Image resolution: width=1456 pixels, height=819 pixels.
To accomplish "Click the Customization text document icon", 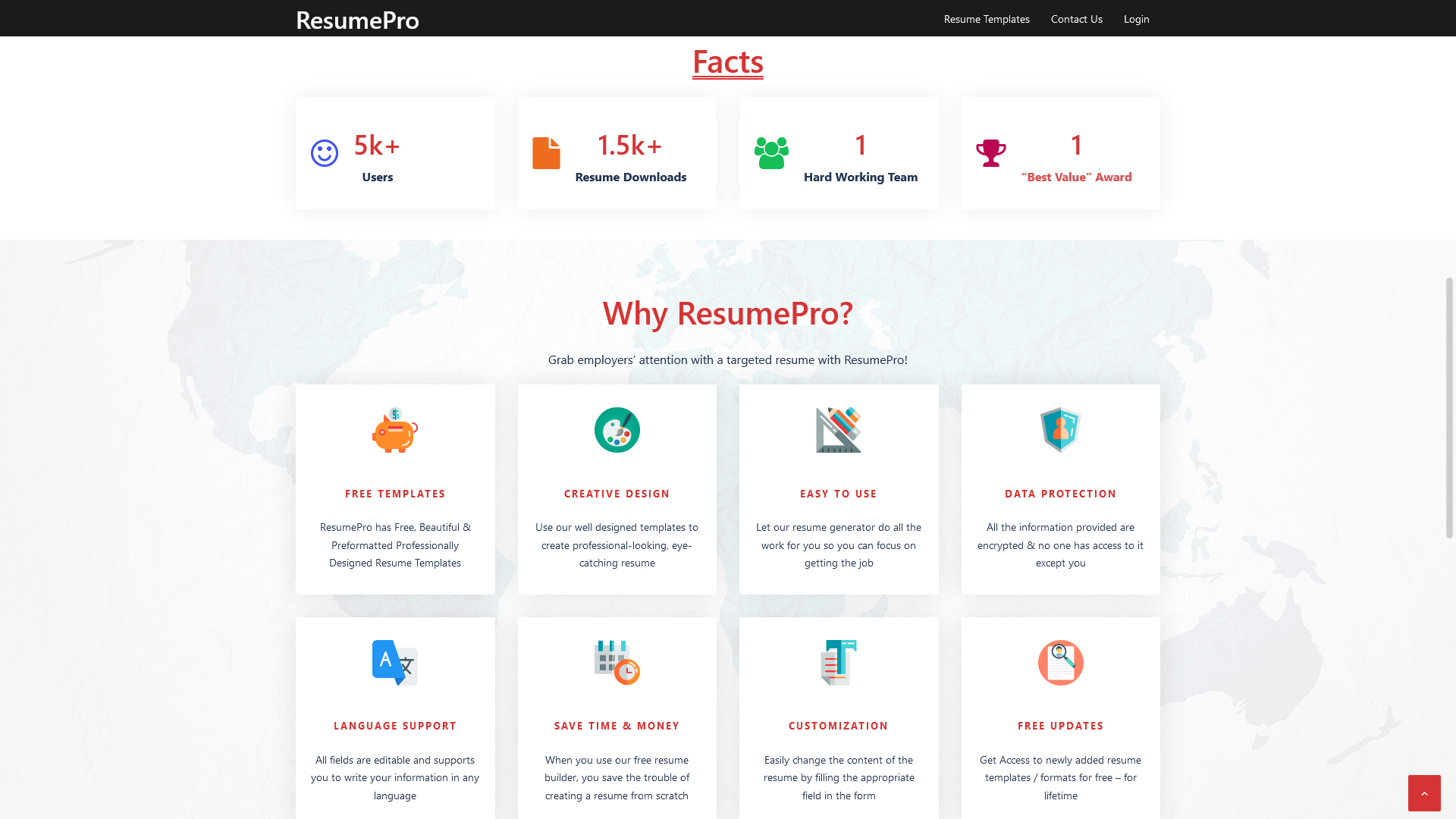I will (839, 662).
